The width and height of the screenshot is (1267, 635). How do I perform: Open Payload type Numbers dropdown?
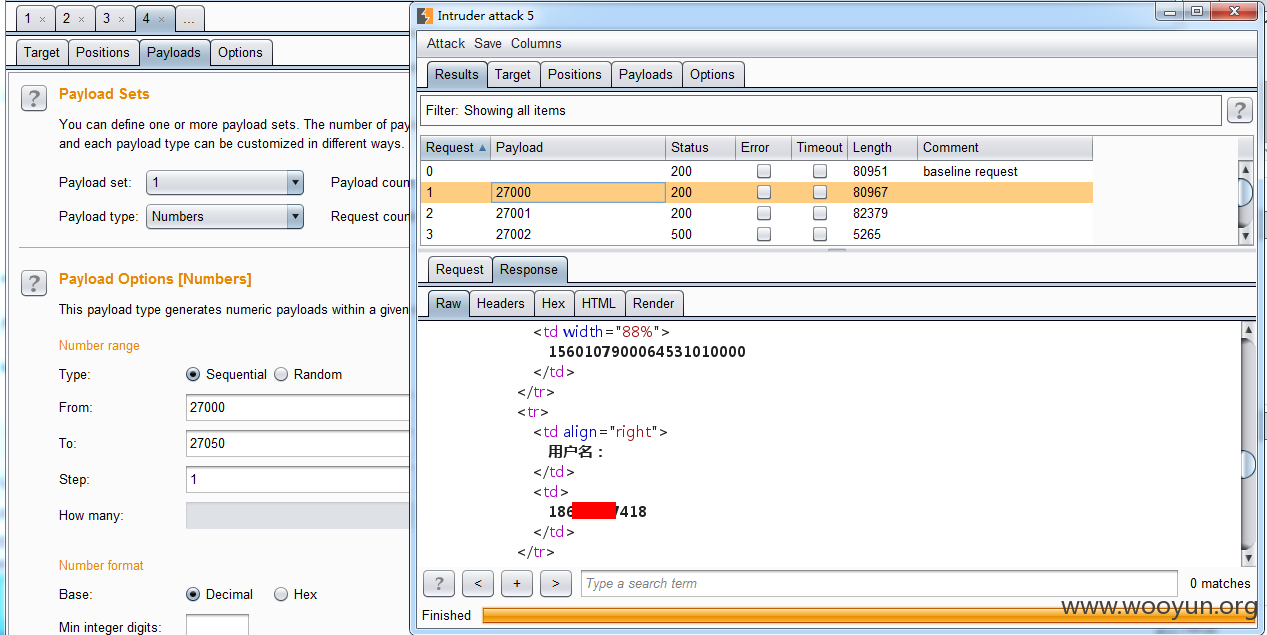point(225,216)
